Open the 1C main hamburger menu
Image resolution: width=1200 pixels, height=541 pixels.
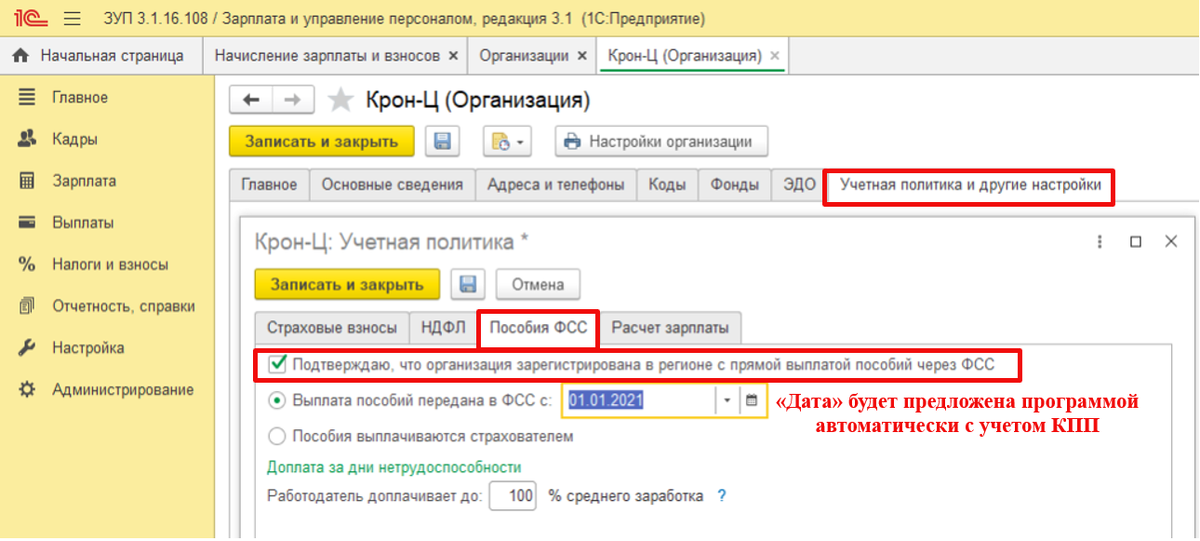pos(72,19)
